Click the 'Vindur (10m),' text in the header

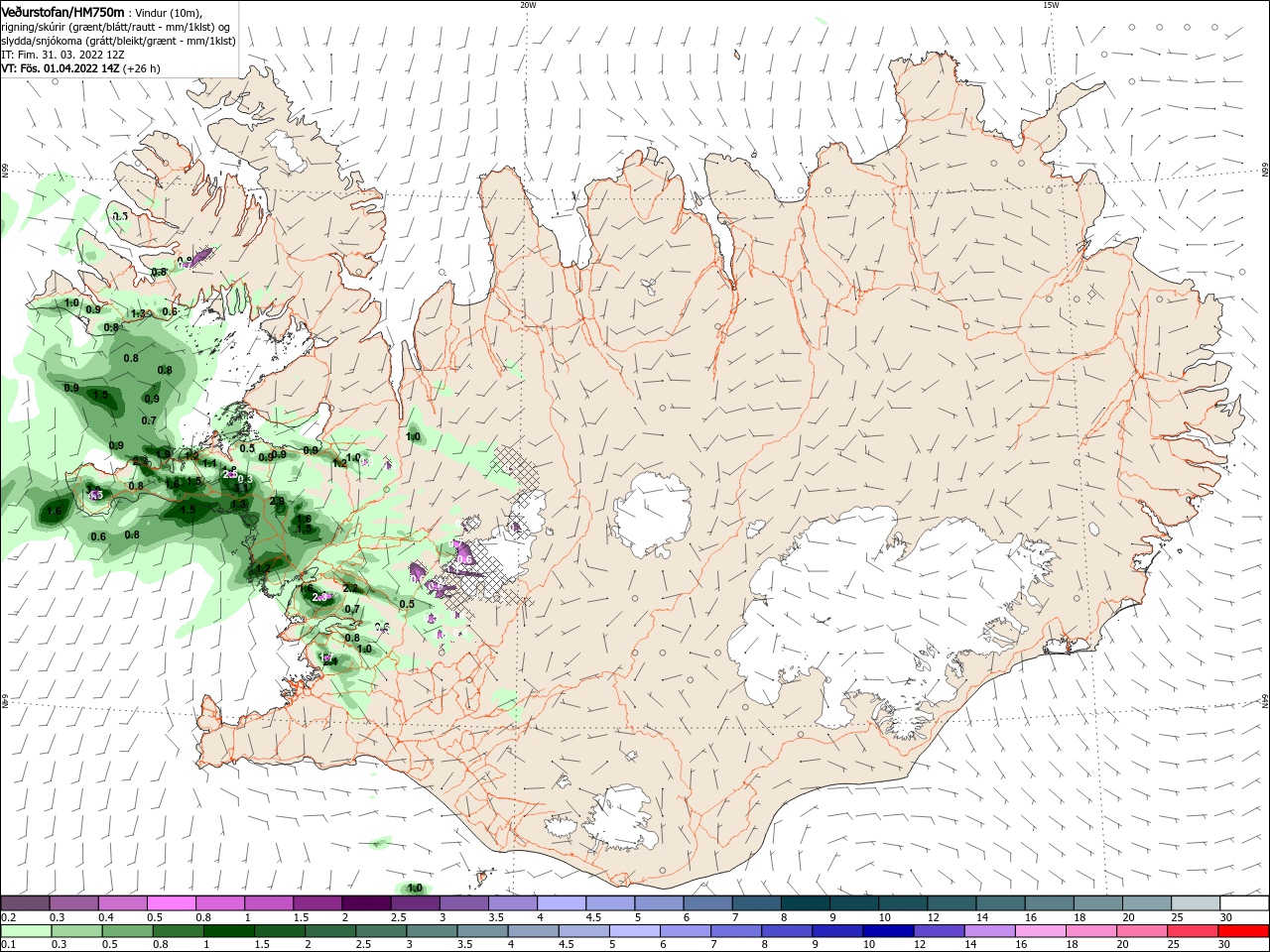[170, 12]
